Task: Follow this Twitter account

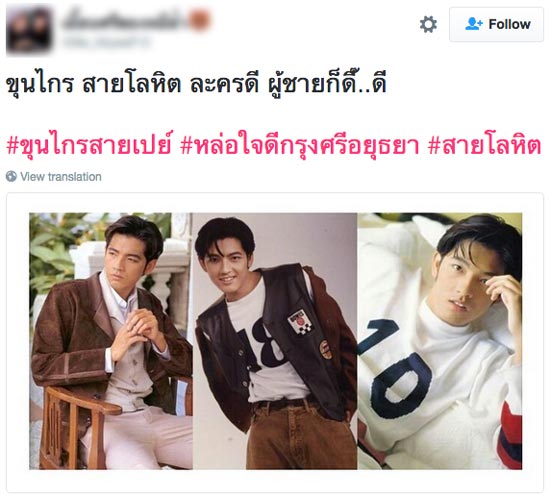Action: (496, 24)
